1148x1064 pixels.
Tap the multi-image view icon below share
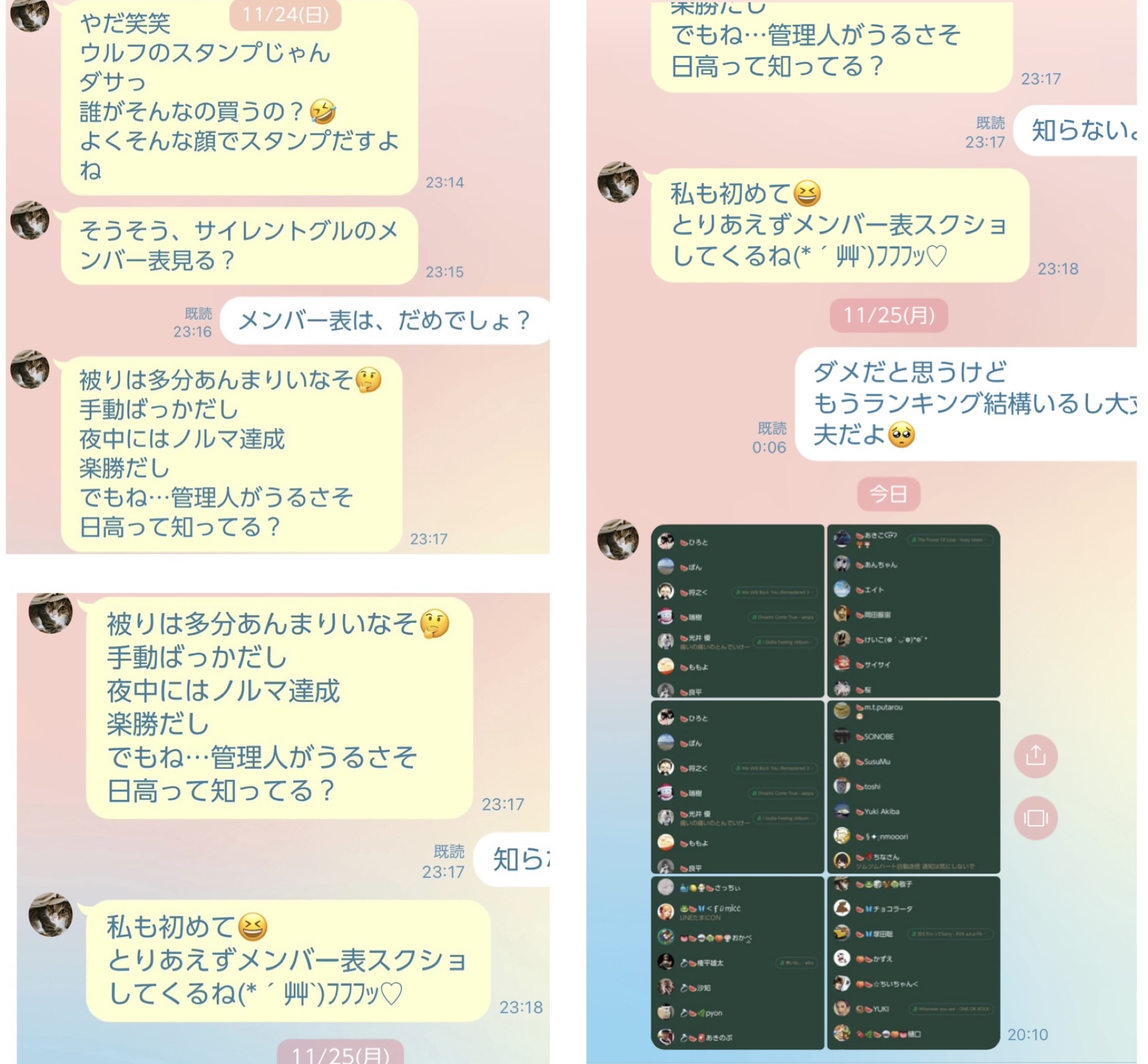tap(1035, 818)
